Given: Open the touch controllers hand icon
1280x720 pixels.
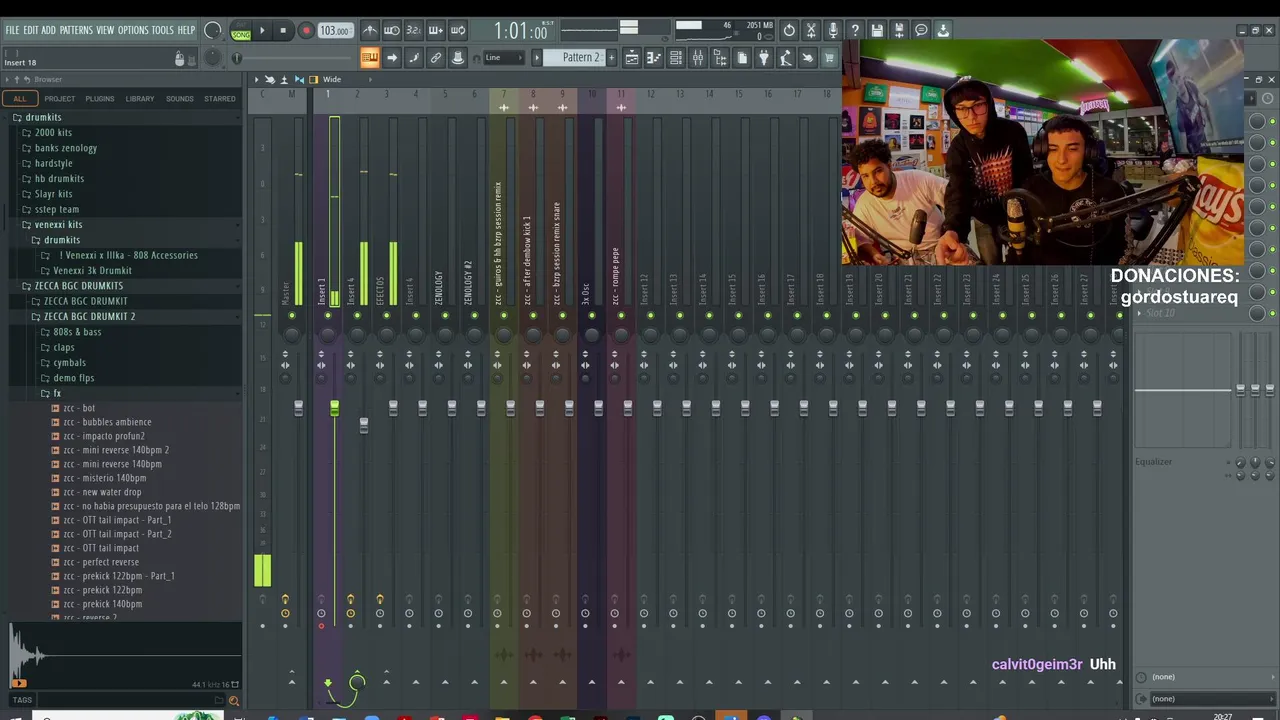Looking at the screenshot, I should [x=808, y=58].
